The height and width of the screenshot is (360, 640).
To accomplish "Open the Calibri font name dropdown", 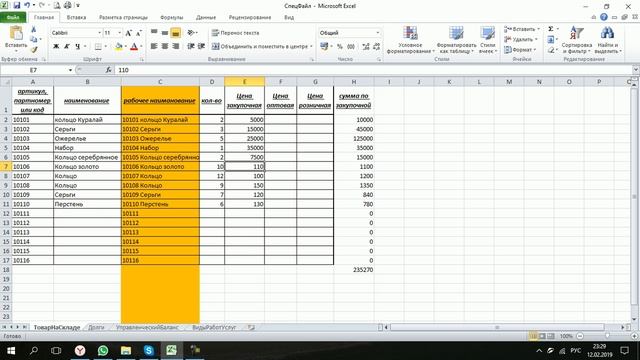I will pos(99,33).
